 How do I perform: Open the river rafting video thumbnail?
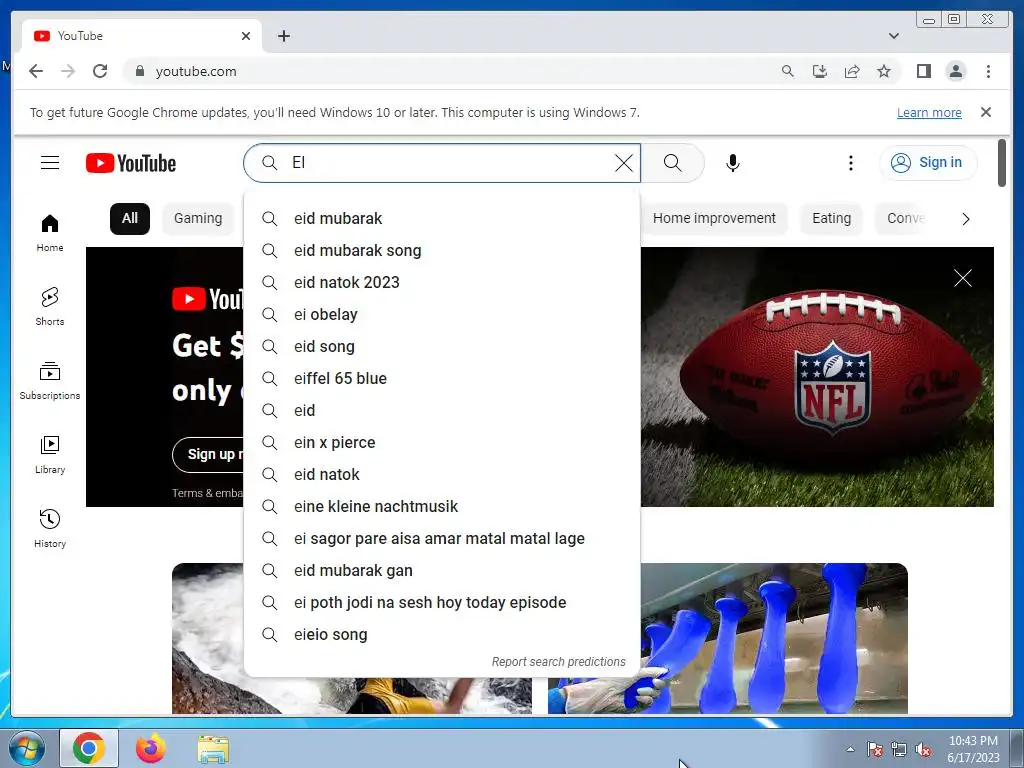click(x=208, y=638)
